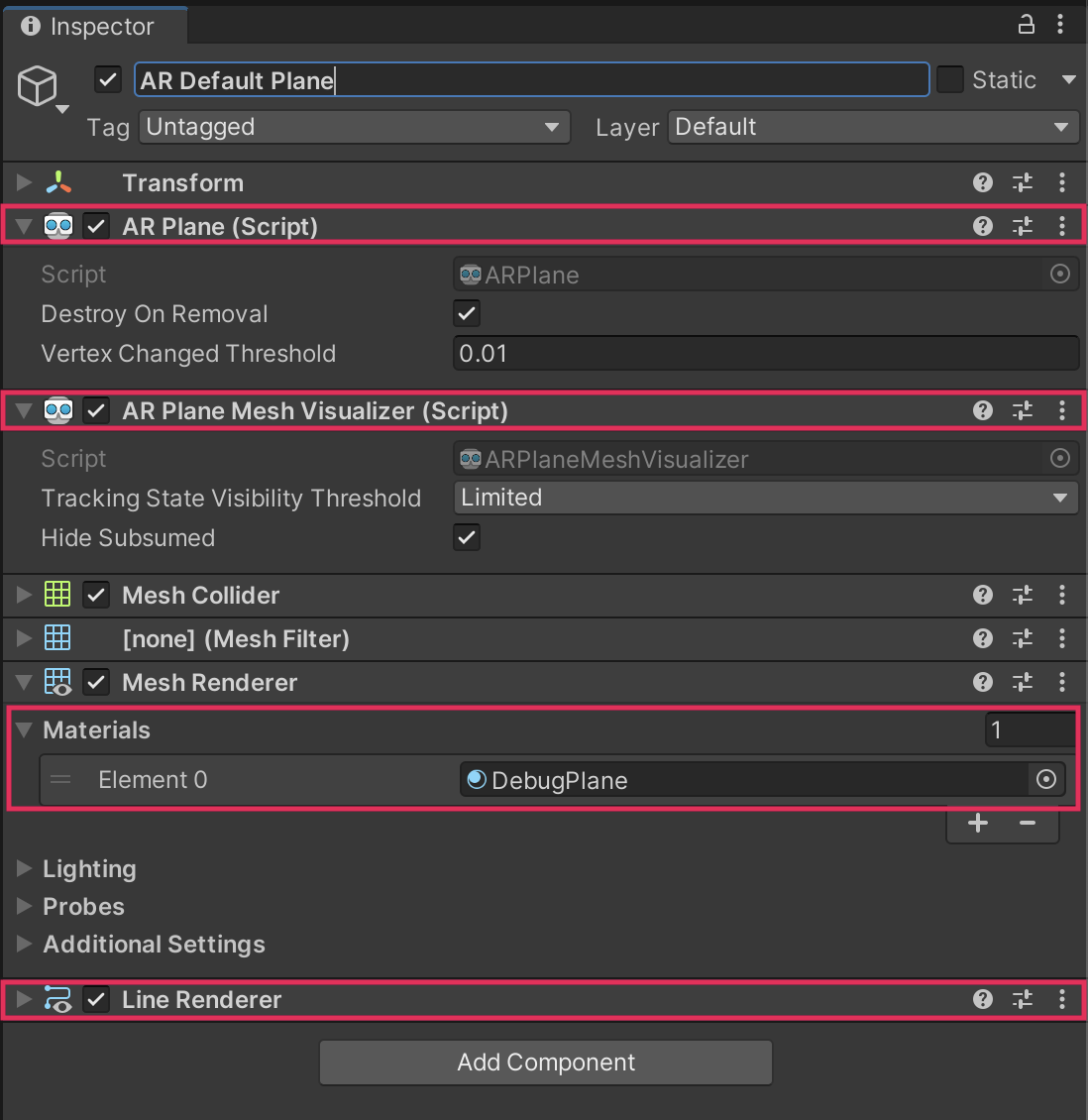Click the Vertex Changed Threshold field

pyautogui.click(x=766, y=354)
